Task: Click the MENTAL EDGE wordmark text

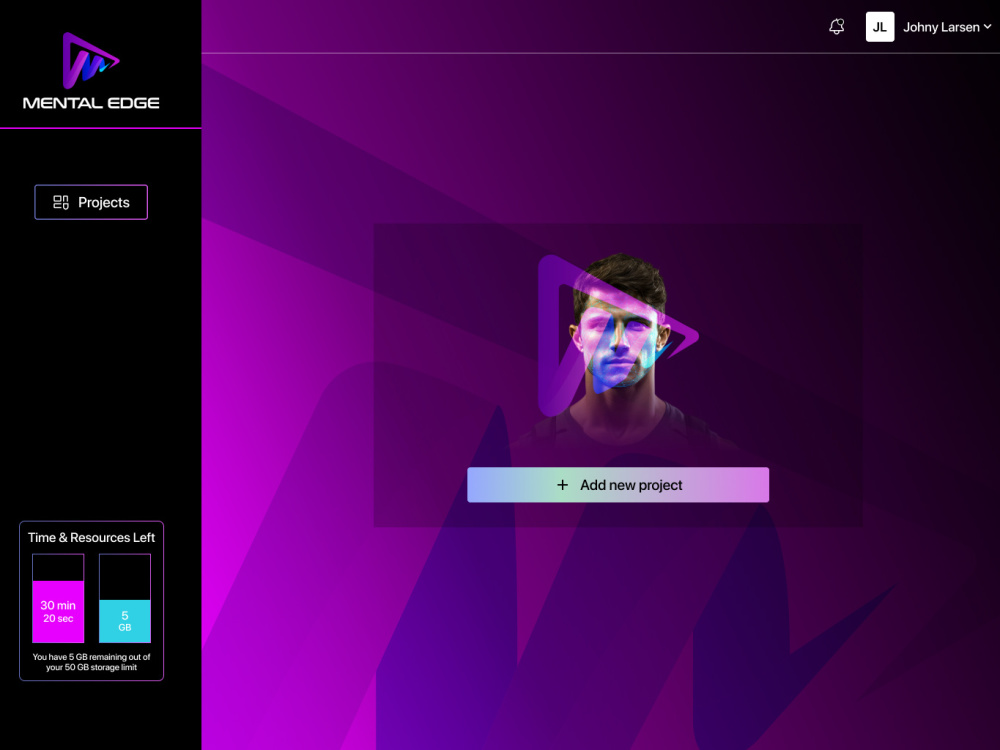Action: [x=91, y=103]
